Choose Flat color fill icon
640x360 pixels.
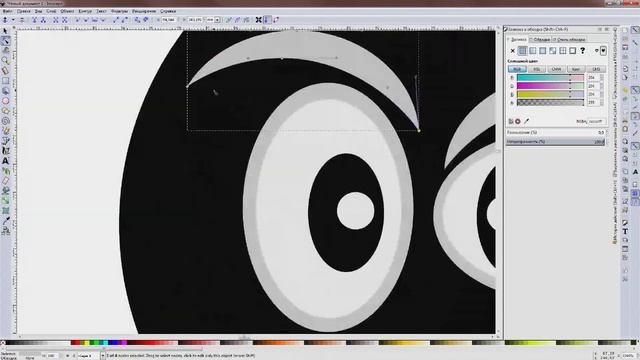[522, 51]
